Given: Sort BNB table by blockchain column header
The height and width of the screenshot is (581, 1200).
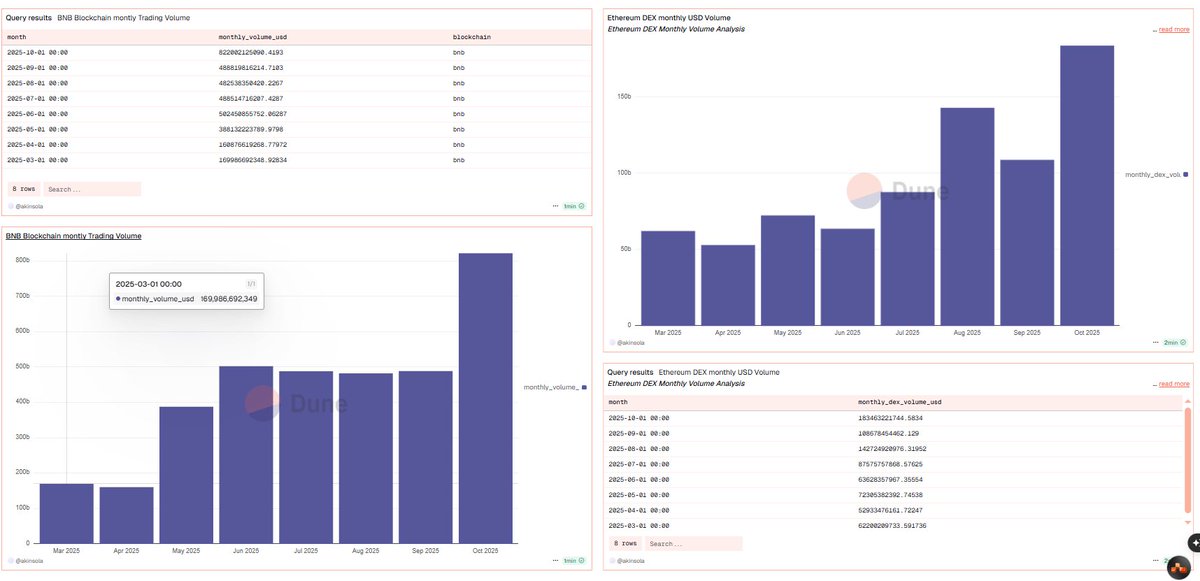Looking at the screenshot, I should tap(473, 36).
